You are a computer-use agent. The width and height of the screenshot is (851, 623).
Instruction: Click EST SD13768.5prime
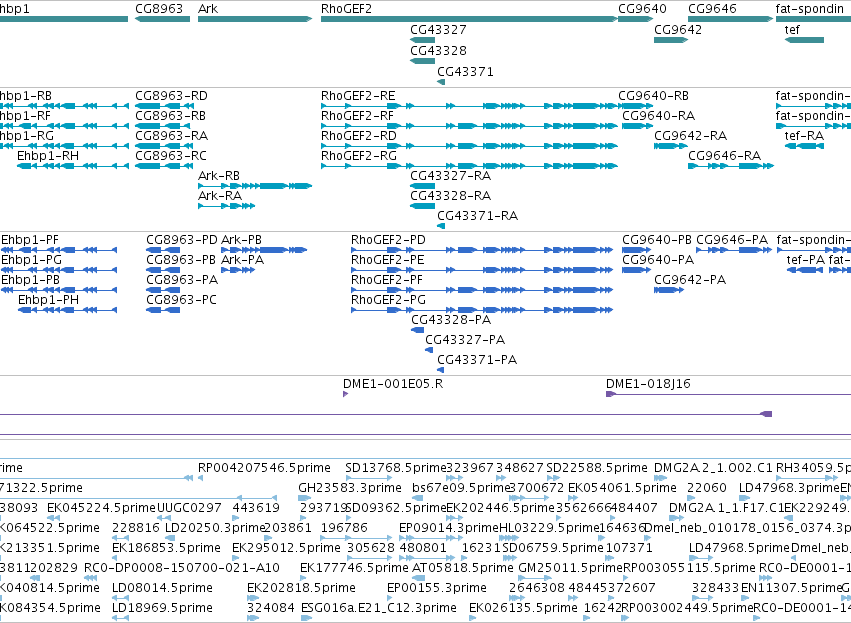tap(396, 468)
